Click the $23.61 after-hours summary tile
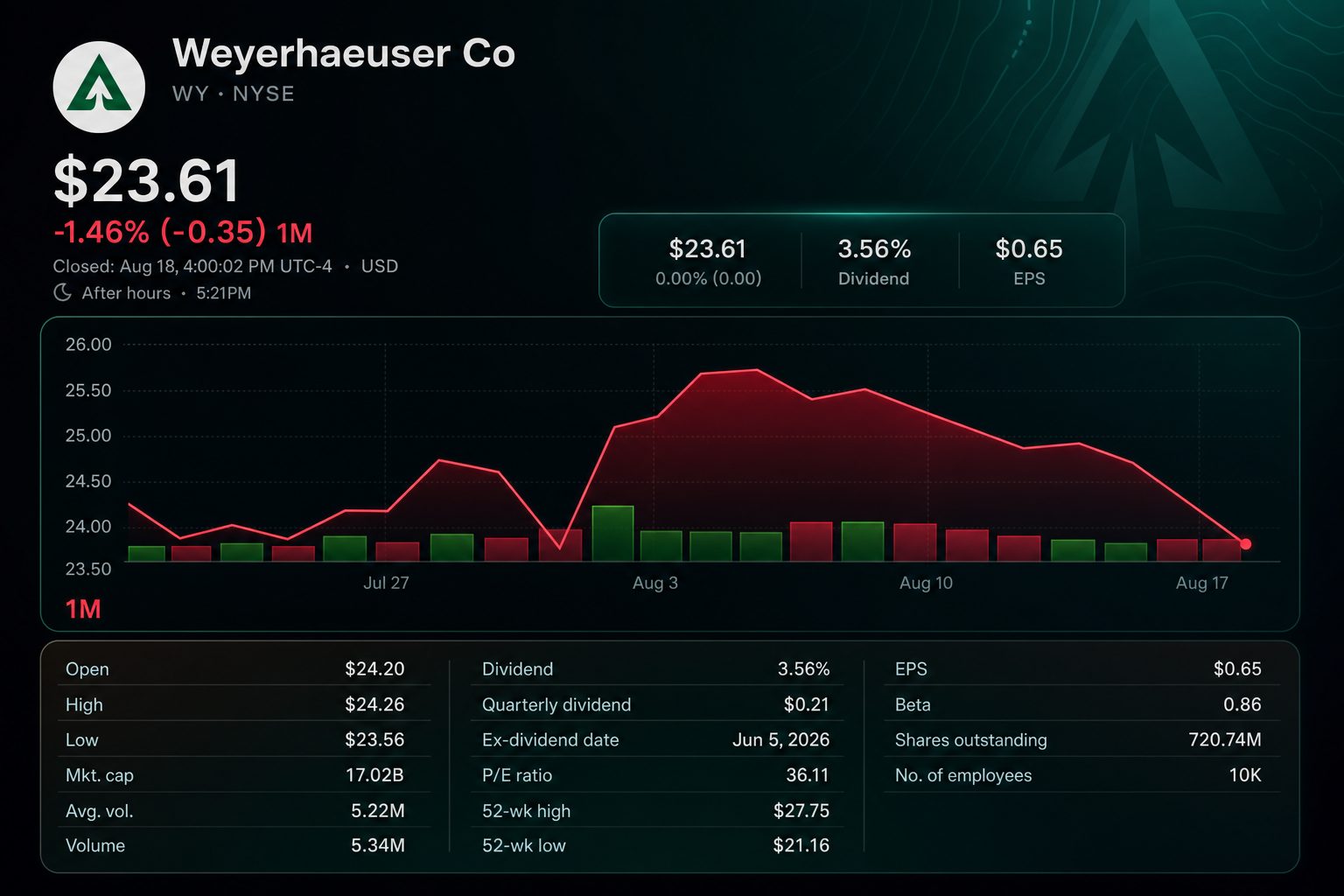Image resolution: width=1344 pixels, height=896 pixels. coord(708,260)
